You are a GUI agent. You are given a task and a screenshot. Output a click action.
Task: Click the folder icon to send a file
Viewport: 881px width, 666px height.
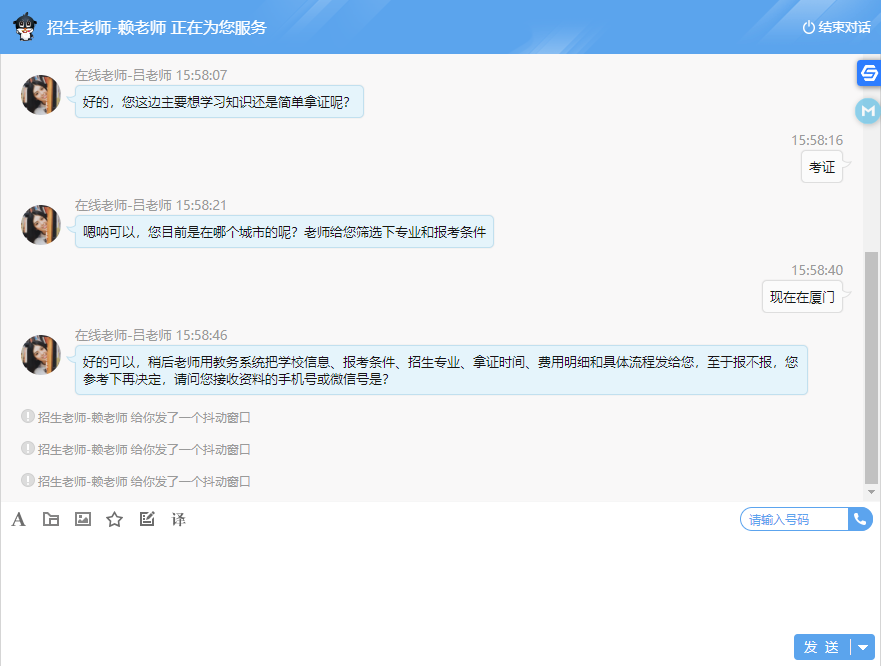pyautogui.click(x=50, y=519)
